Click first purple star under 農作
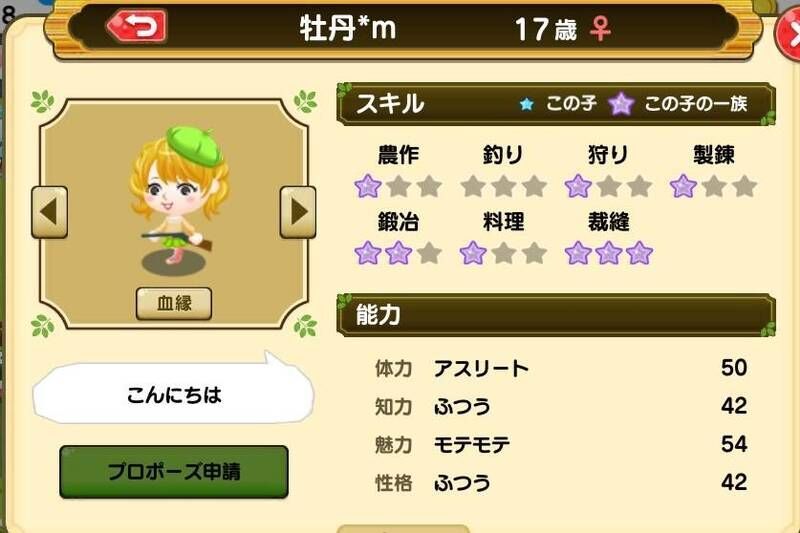The width and height of the screenshot is (800, 533). pos(368,186)
